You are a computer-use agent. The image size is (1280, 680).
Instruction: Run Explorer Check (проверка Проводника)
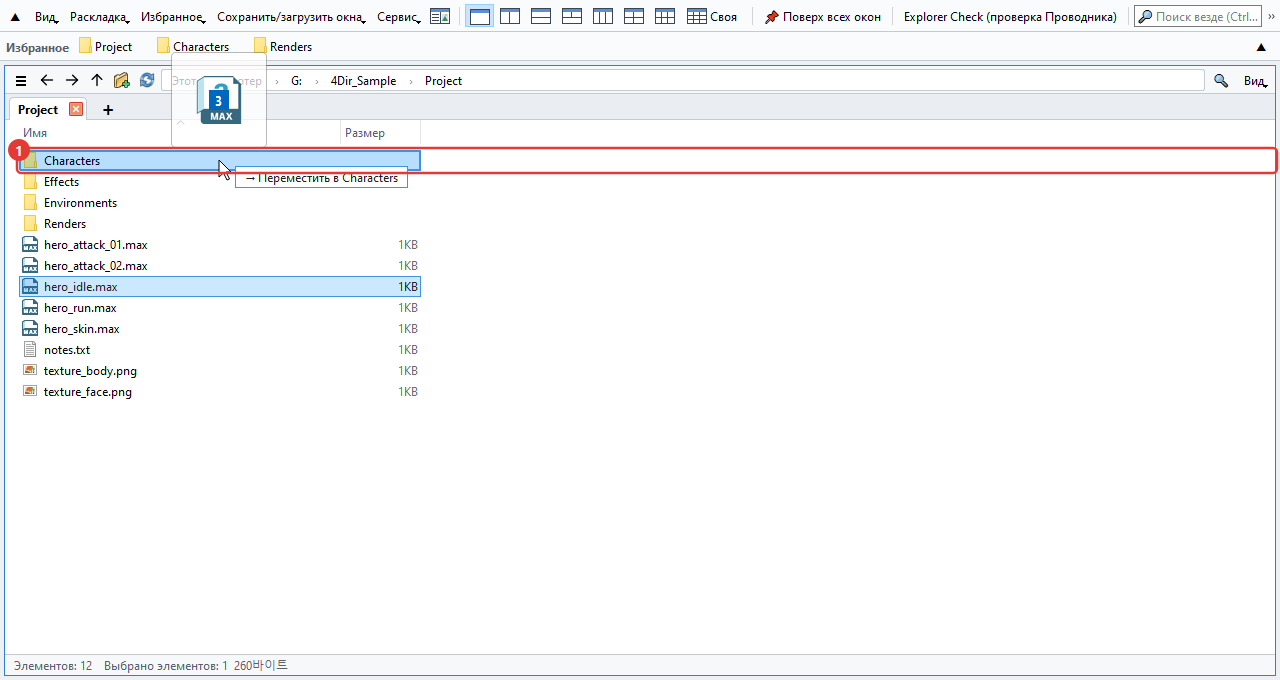[1010, 17]
